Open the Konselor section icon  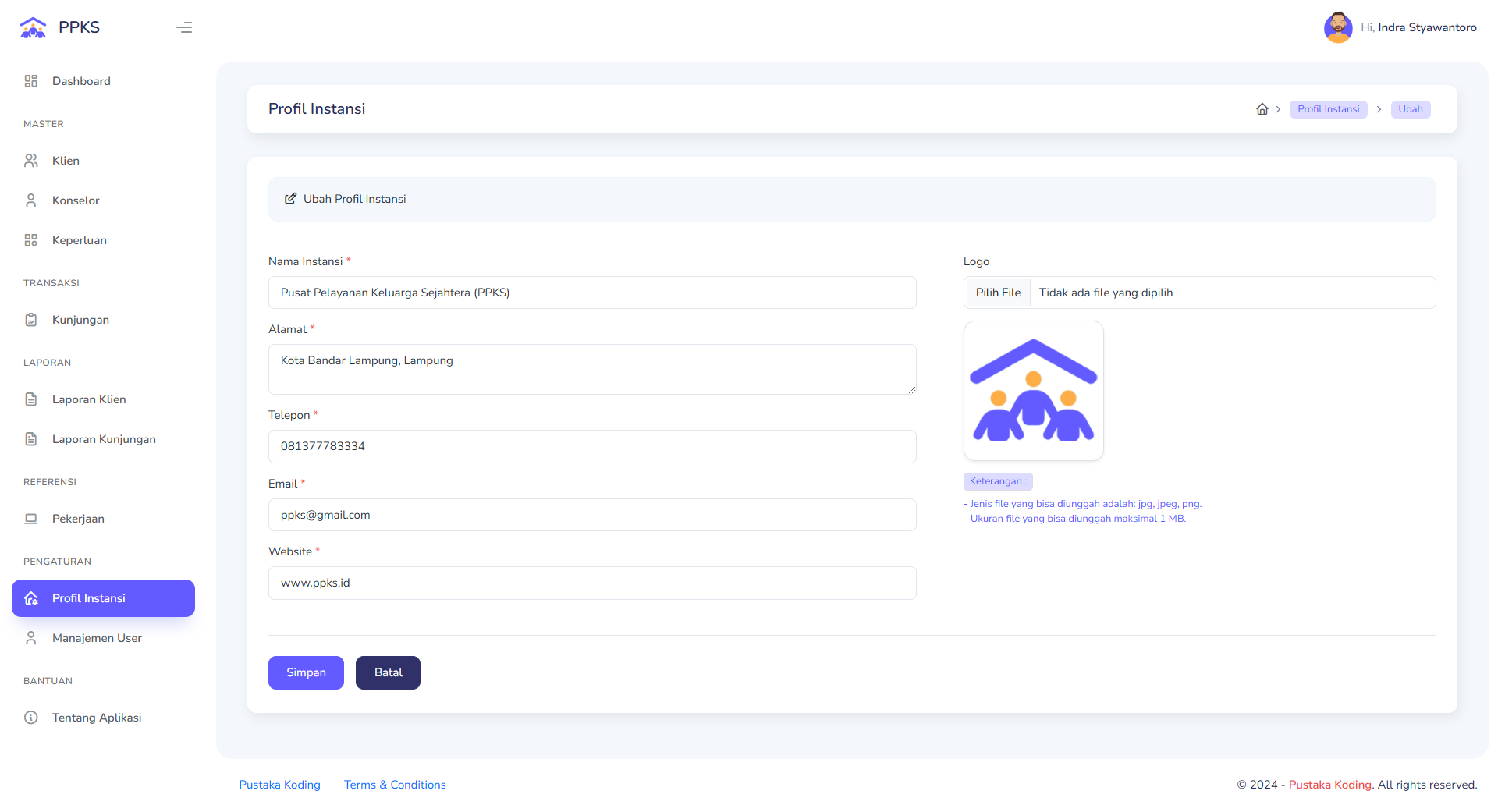coord(30,200)
